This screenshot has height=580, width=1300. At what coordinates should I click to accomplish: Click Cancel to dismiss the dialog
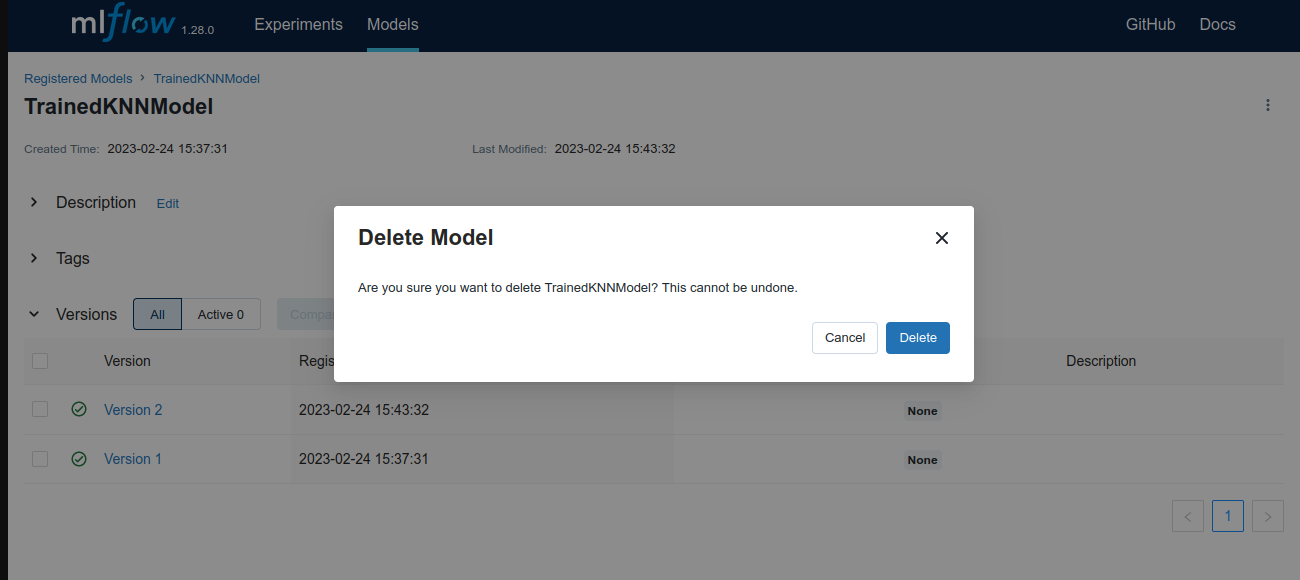click(x=844, y=337)
